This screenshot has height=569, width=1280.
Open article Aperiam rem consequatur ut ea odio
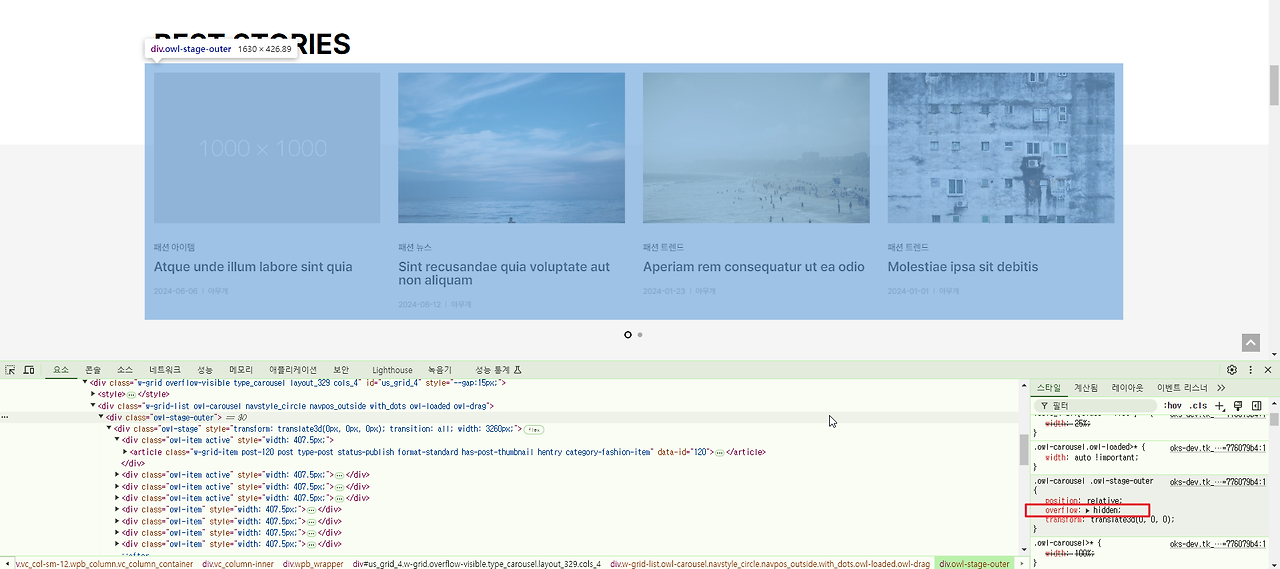(754, 267)
